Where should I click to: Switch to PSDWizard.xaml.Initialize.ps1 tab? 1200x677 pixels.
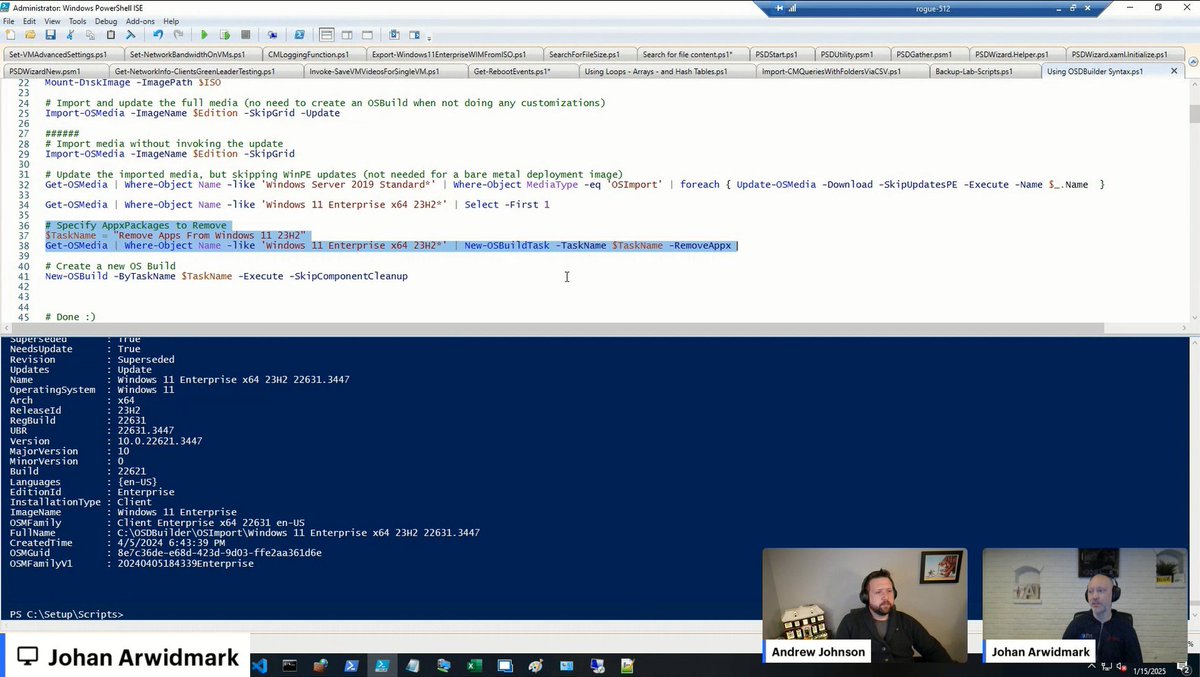click(x=1126, y=54)
